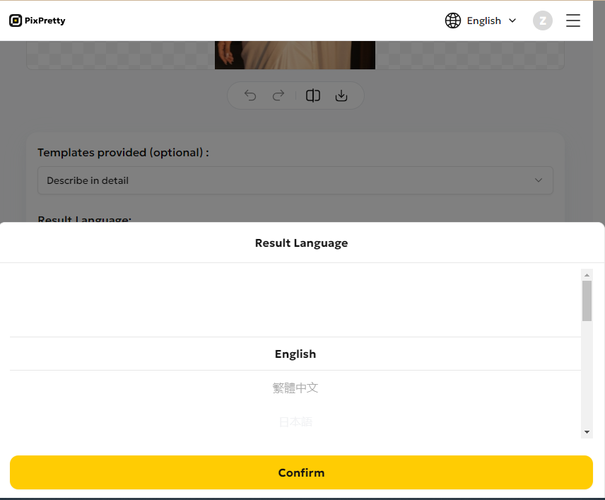Click the globe language icon
This screenshot has width=605, height=500.
(453, 20)
